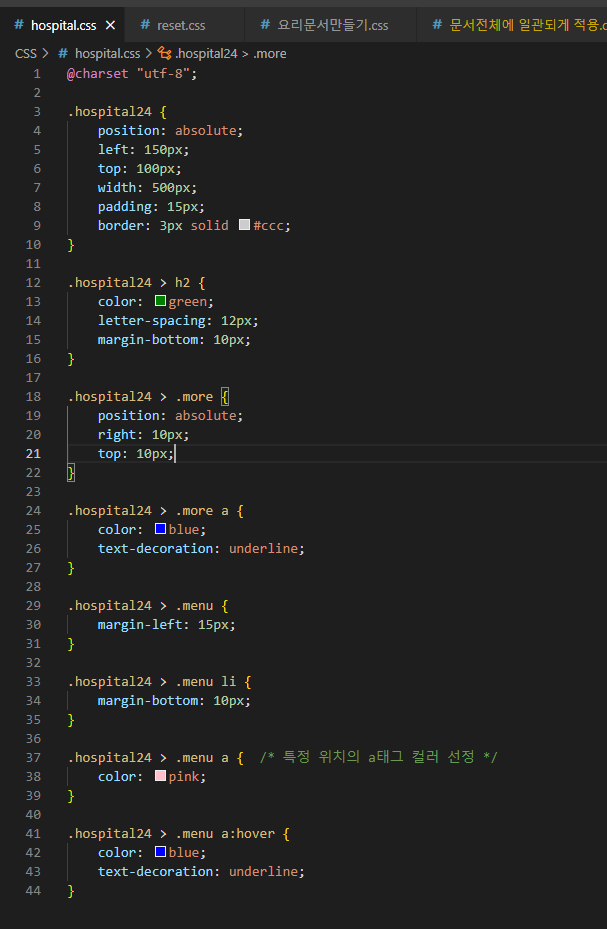Viewport: 607px width, 929px height.
Task: Click line number 21 in the gutter
Action: [34, 453]
